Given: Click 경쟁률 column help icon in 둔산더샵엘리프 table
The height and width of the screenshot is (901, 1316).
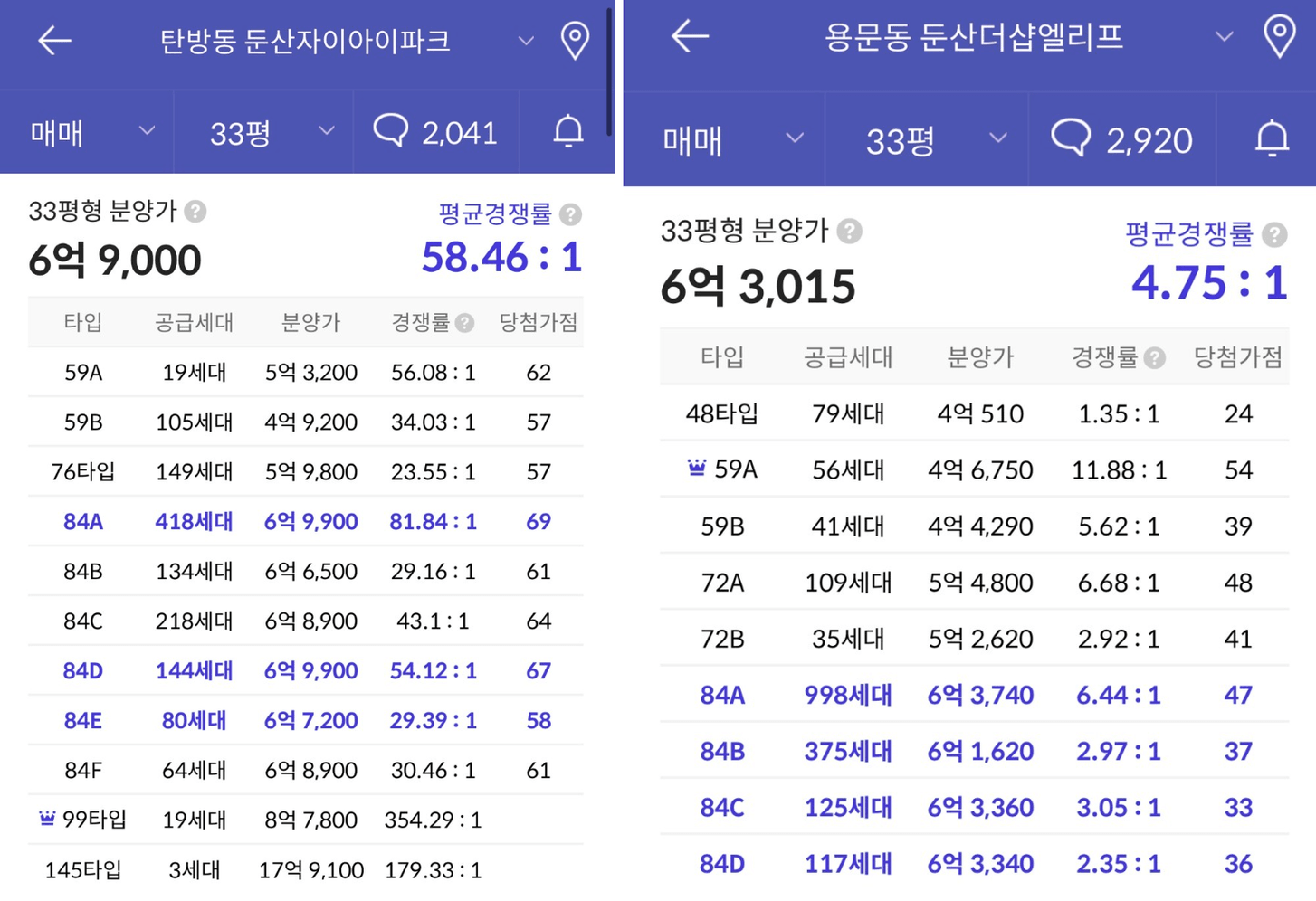Looking at the screenshot, I should click(1154, 358).
